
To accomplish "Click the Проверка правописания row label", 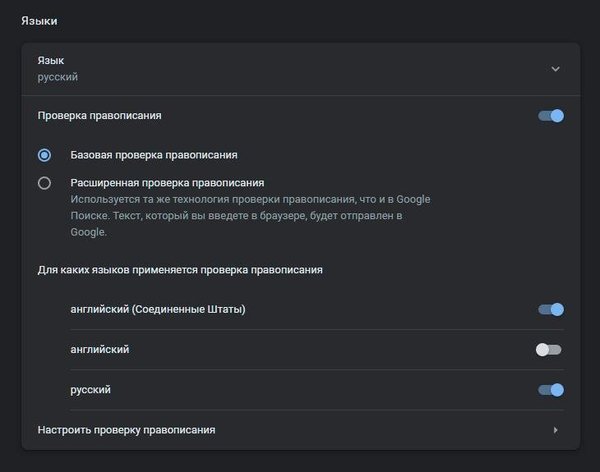I will pyautogui.click(x=99, y=116).
